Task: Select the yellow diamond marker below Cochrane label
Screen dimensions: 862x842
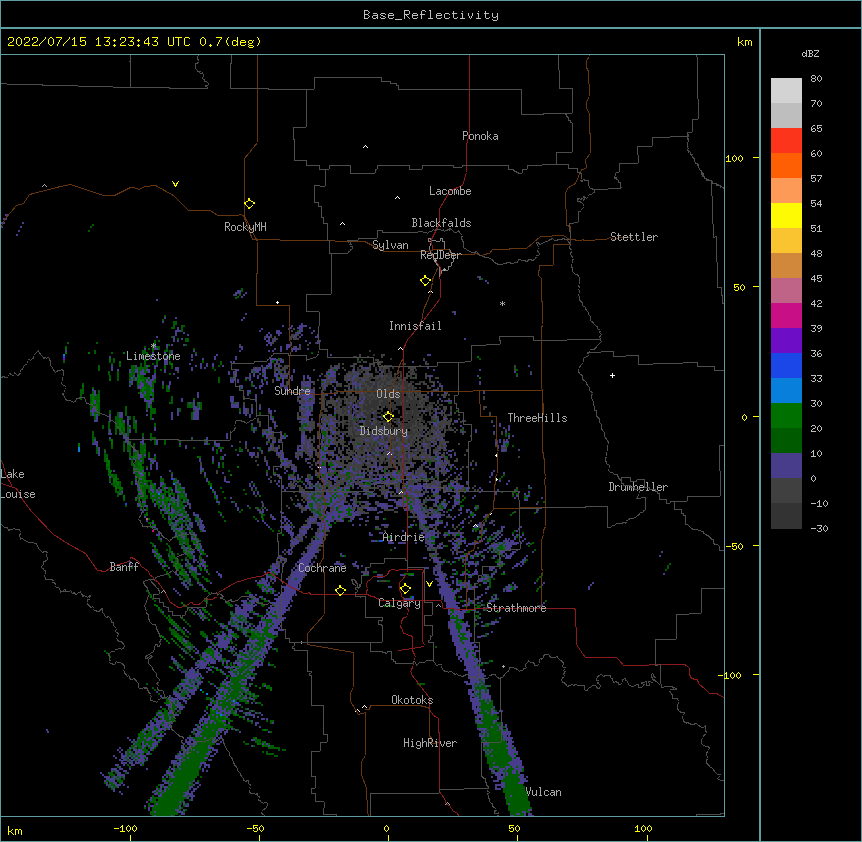Action: [340, 590]
